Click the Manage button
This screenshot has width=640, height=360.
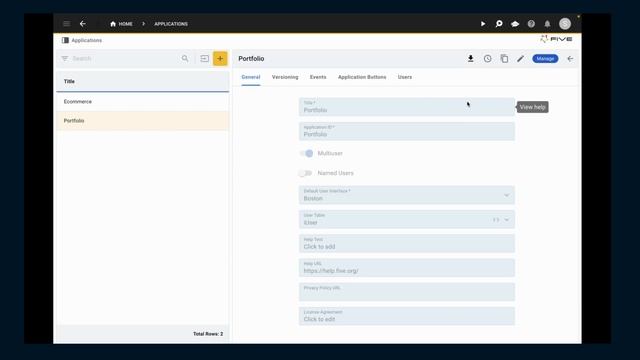545,58
